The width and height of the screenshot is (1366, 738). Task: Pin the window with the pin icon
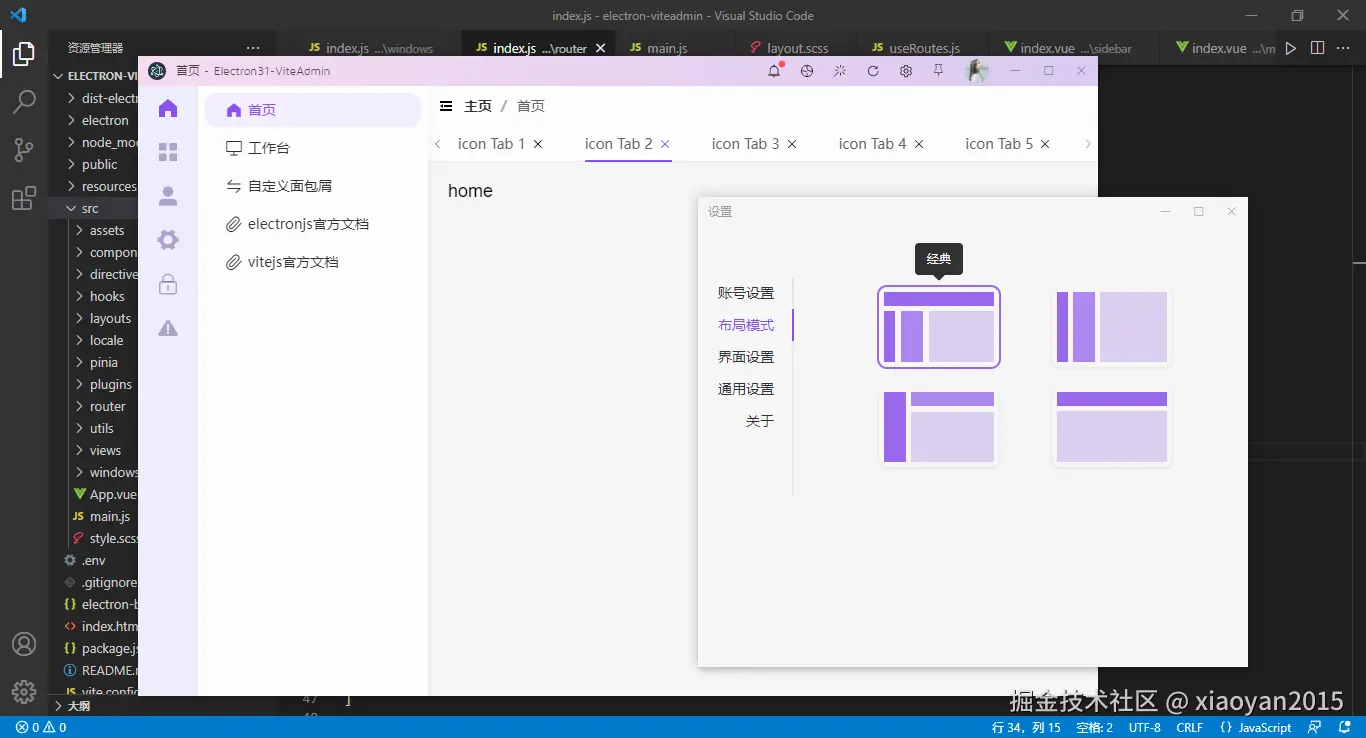click(939, 71)
